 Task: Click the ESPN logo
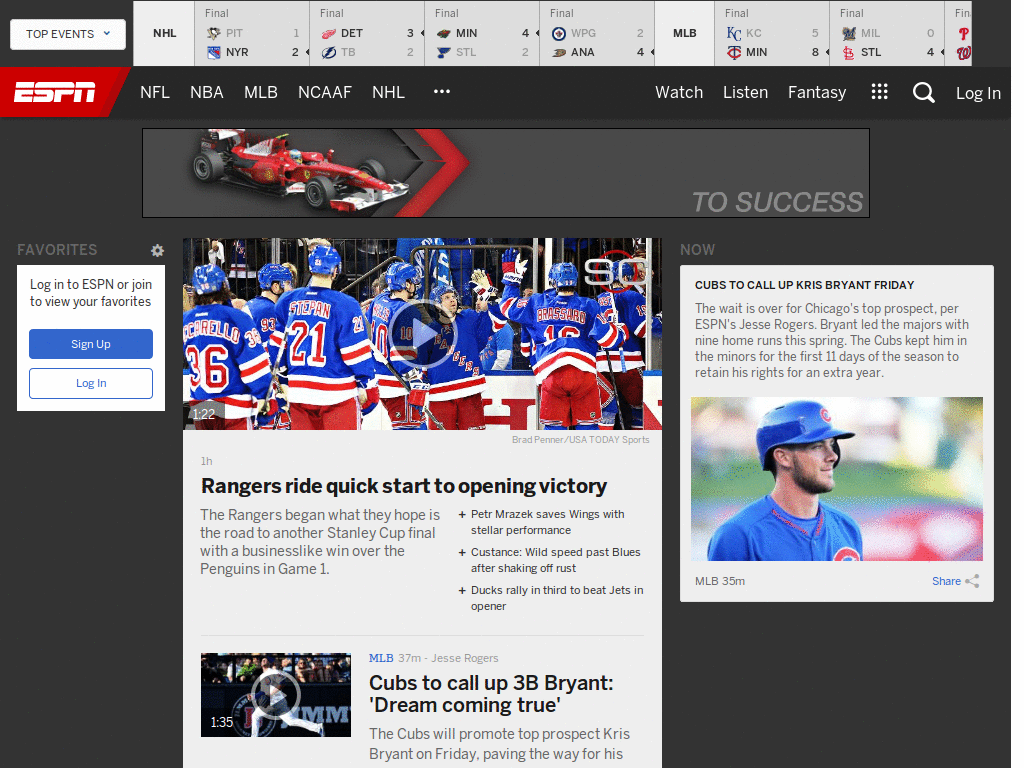(57, 92)
